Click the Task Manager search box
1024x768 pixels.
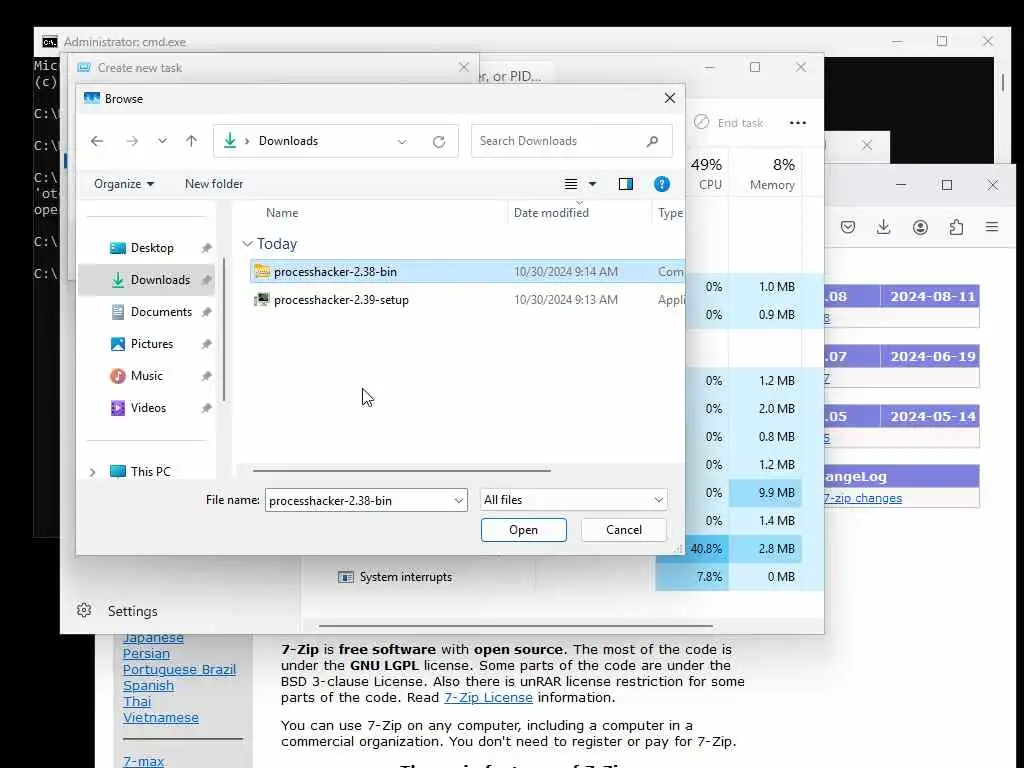point(516,76)
